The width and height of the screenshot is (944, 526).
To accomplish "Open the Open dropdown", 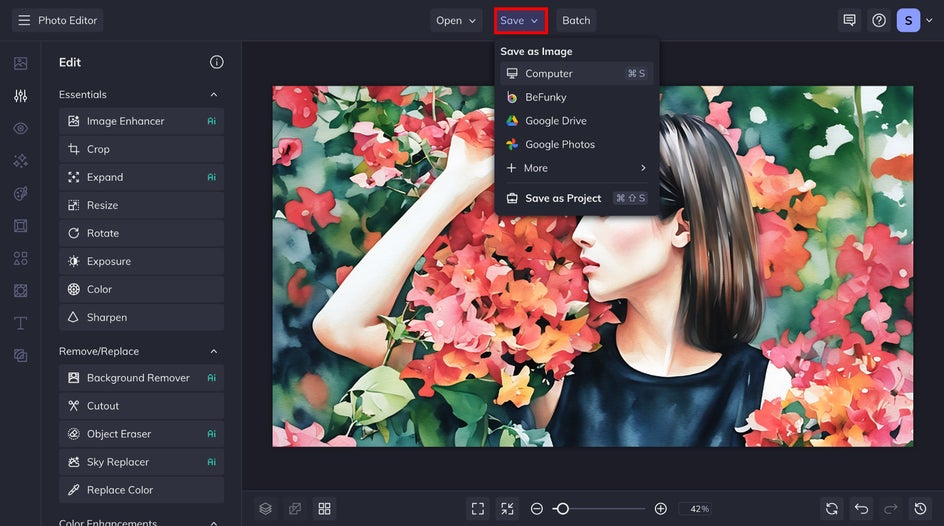I will [x=456, y=20].
